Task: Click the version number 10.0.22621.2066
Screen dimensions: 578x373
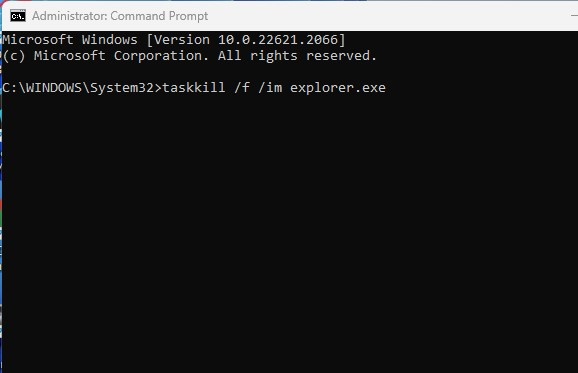Action: 278,40
